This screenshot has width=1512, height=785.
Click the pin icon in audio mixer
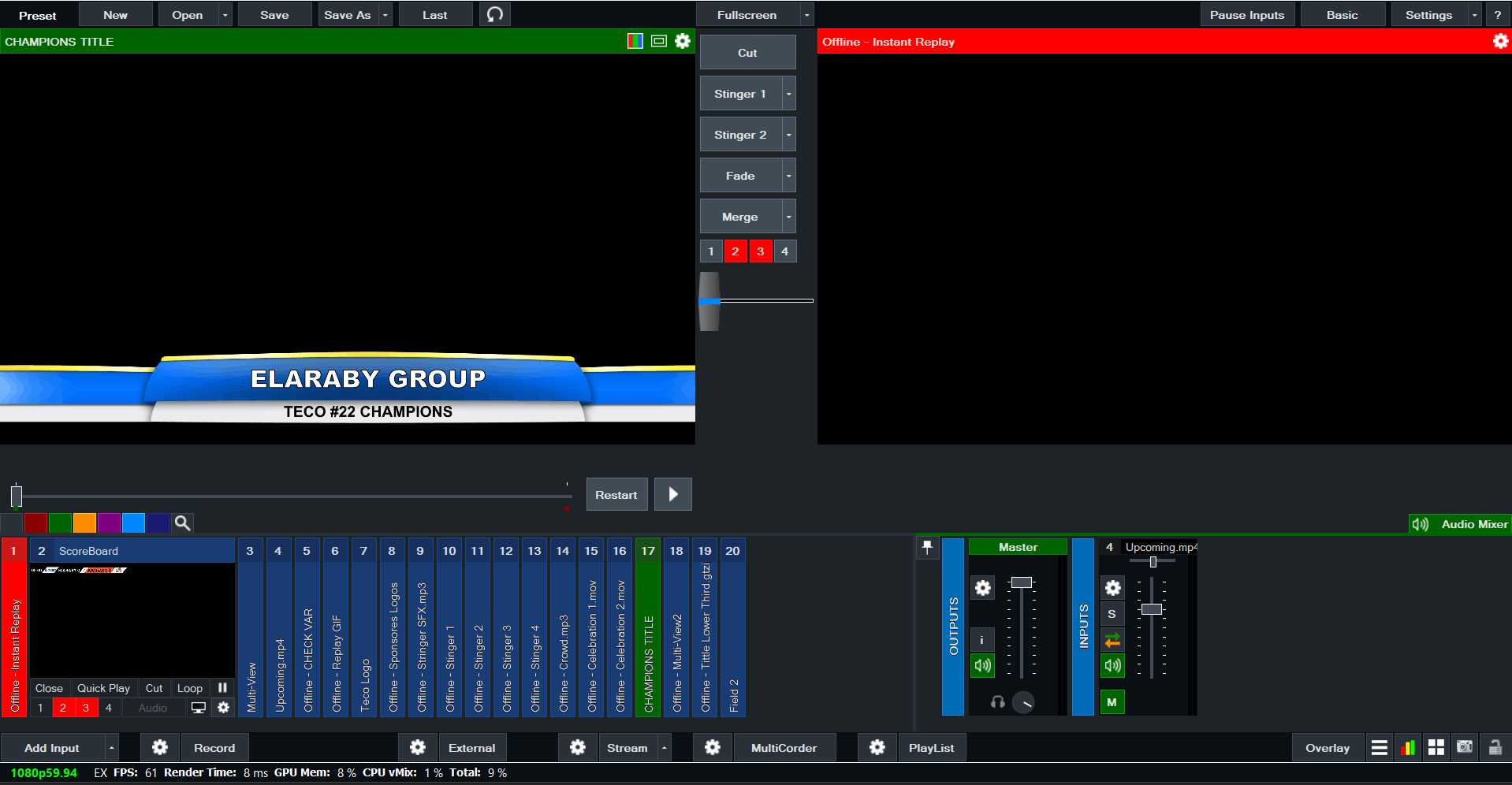click(928, 547)
